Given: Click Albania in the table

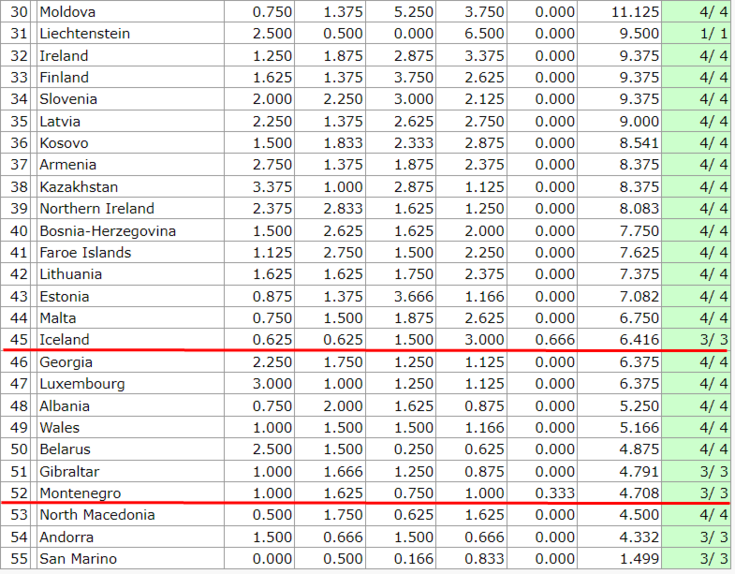Looking at the screenshot, I should click(65, 406).
